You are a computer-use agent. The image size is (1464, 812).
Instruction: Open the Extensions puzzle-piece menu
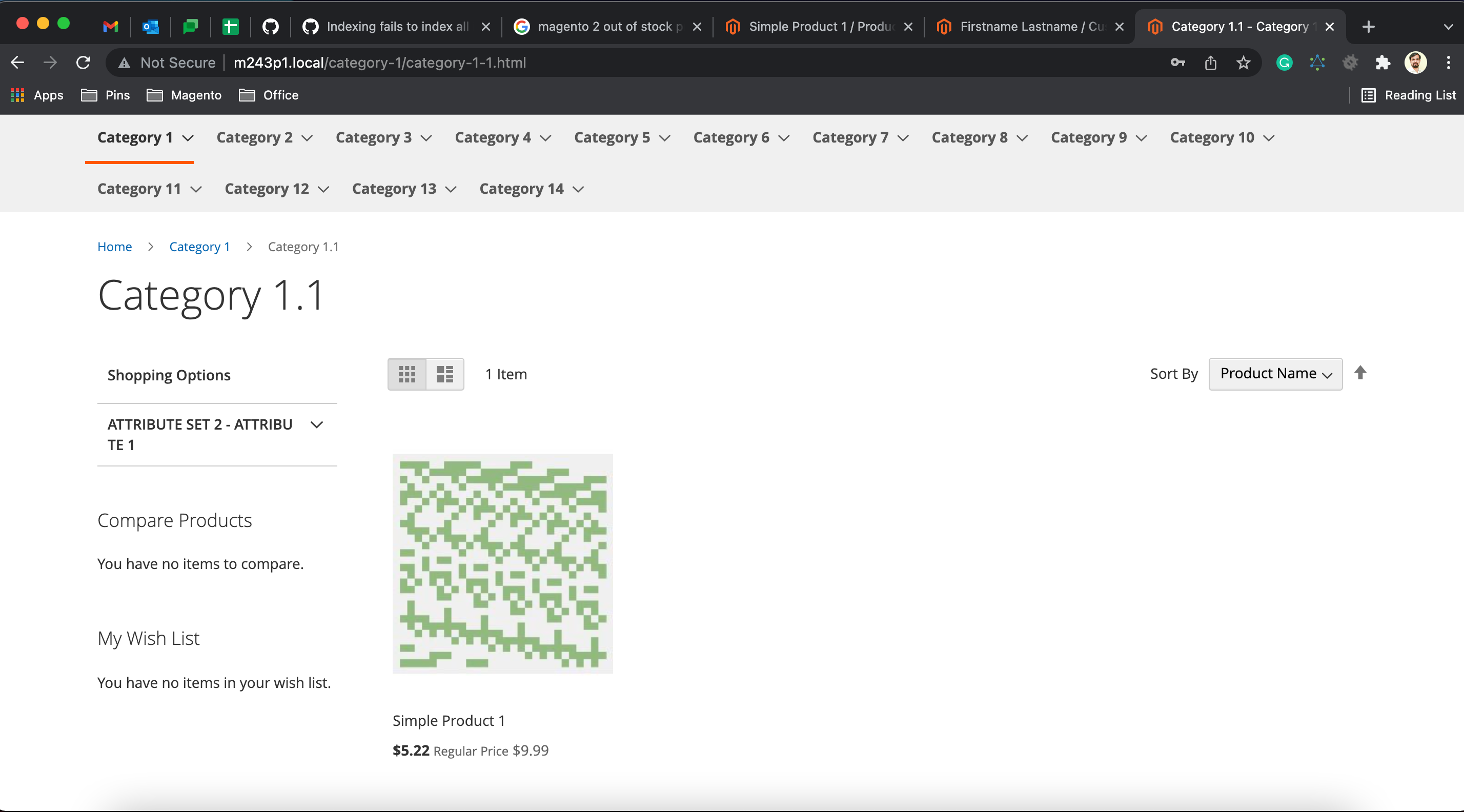point(1384,63)
